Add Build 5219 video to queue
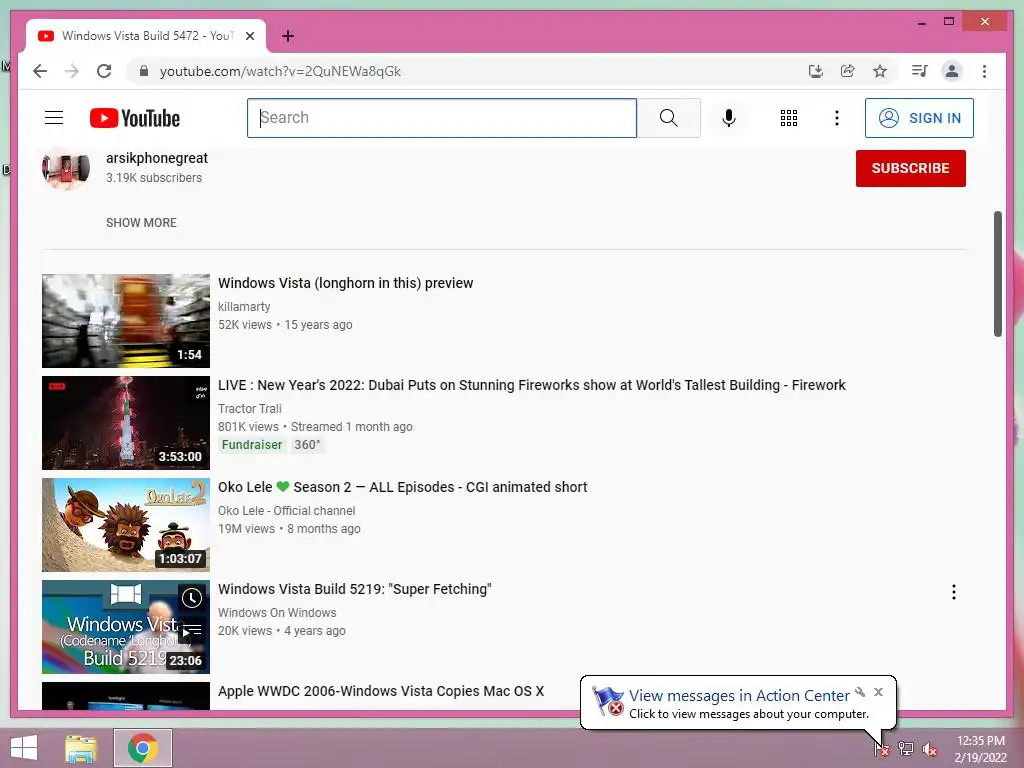This screenshot has width=1024, height=768. [191, 630]
